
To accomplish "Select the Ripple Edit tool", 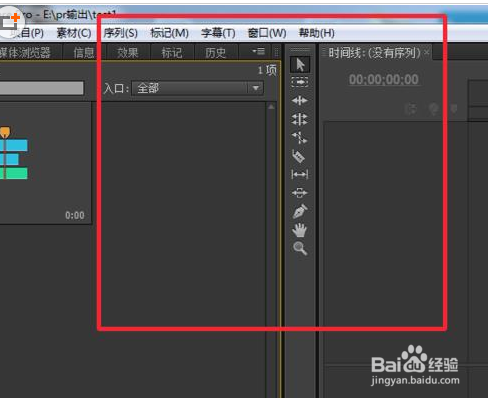I will (300, 100).
